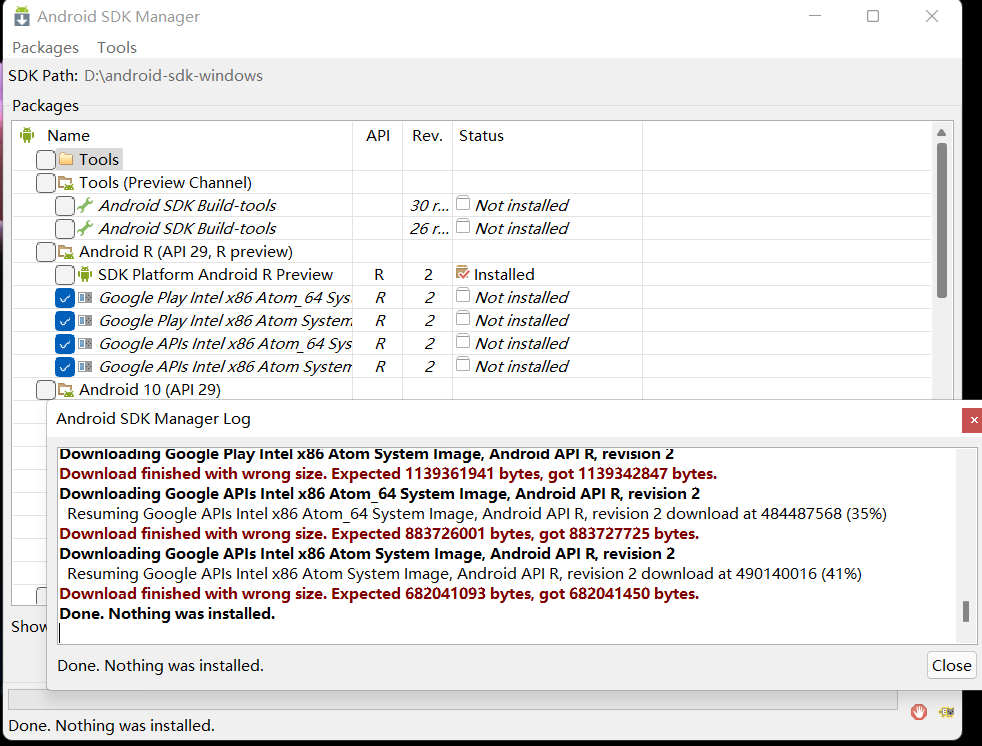
Task: Select the Android 10 (API 29) row label
Action: 150,390
